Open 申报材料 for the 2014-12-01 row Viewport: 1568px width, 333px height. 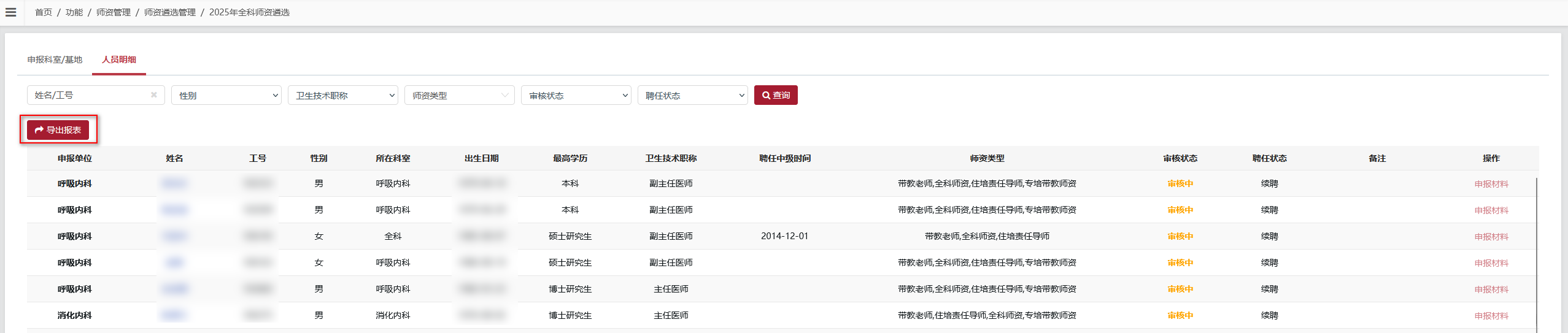(1491, 237)
